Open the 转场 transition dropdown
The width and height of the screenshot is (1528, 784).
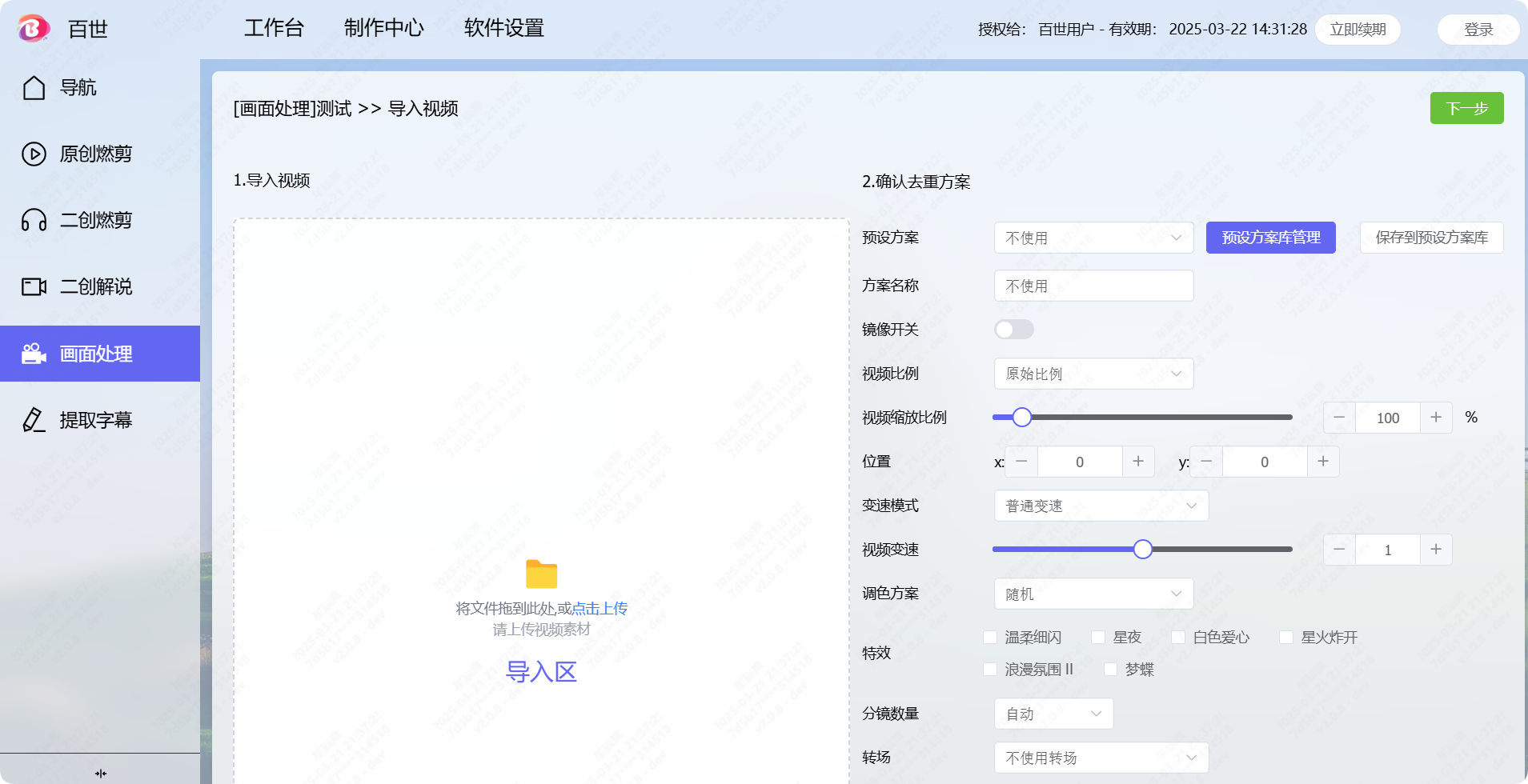(1101, 758)
